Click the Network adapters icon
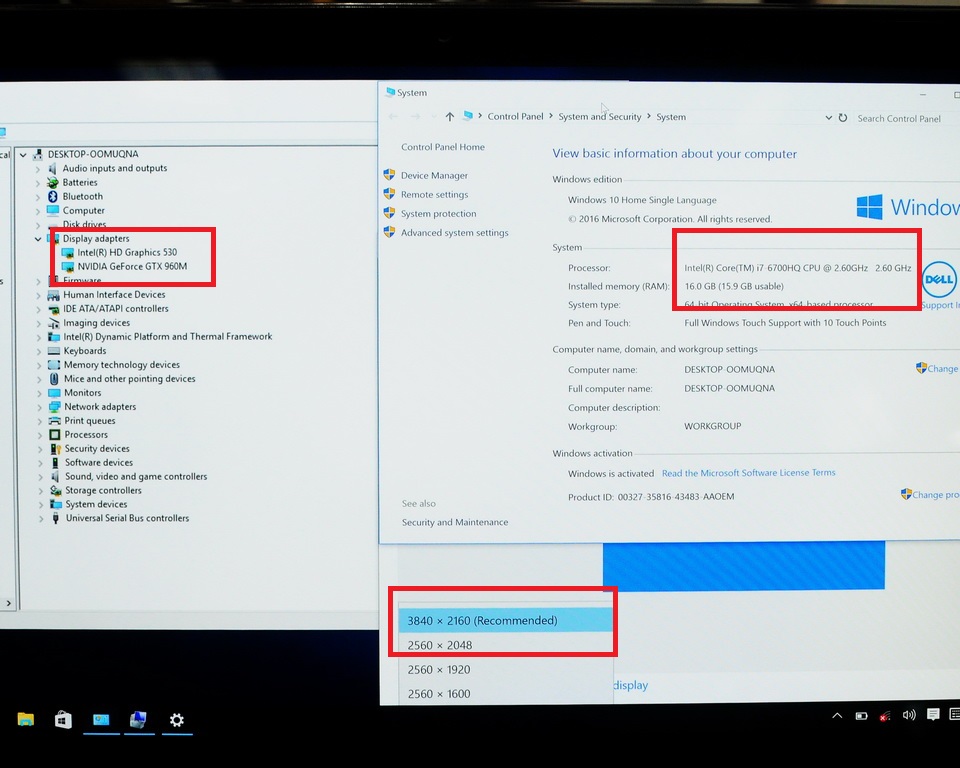The image size is (960, 768). tap(54, 407)
